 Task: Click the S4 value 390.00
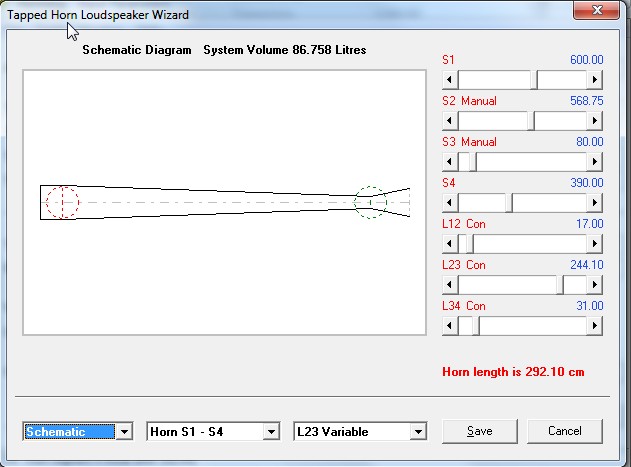[x=586, y=183]
